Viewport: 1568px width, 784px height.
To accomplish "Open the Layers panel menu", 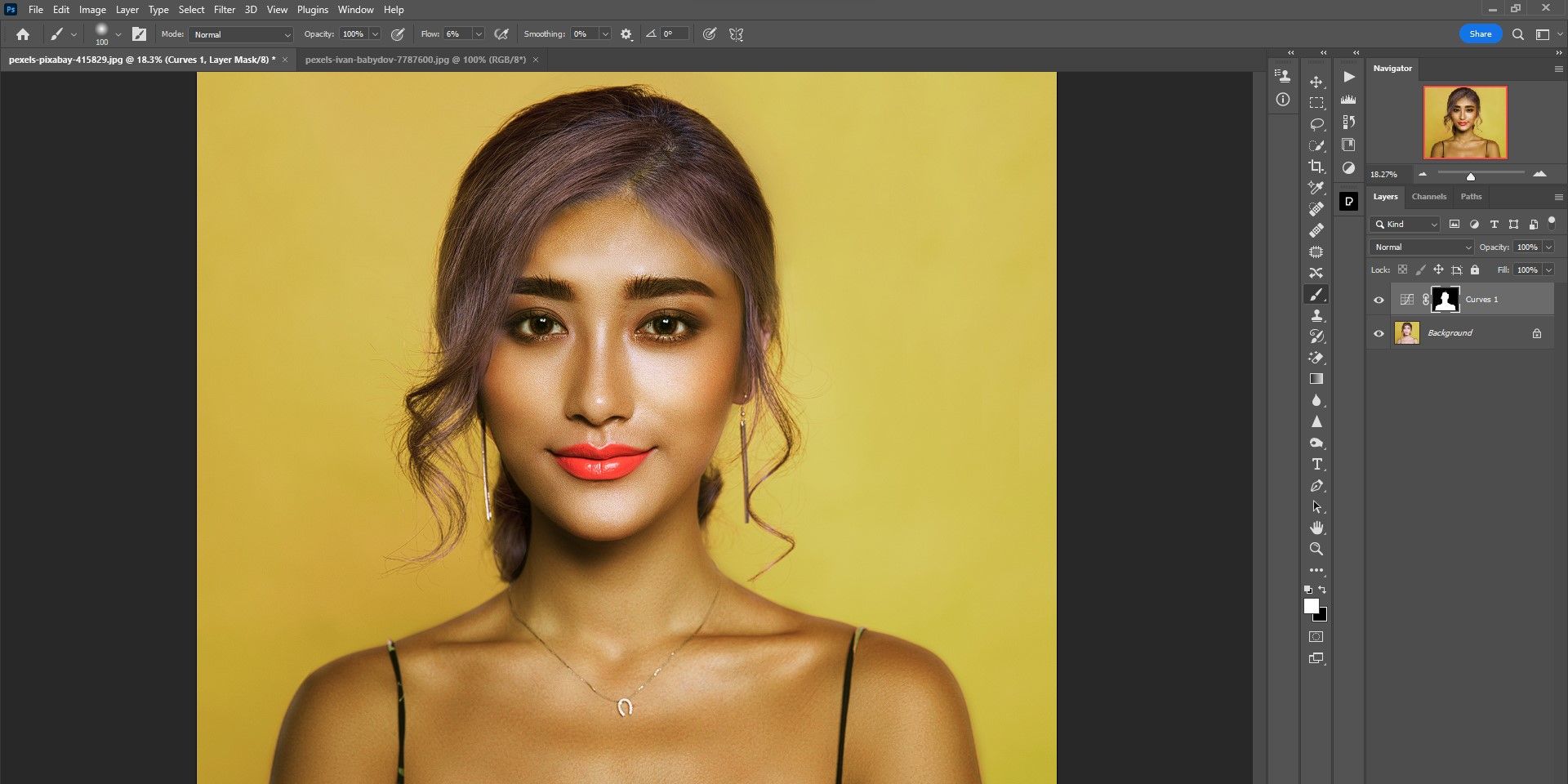I will [x=1558, y=197].
